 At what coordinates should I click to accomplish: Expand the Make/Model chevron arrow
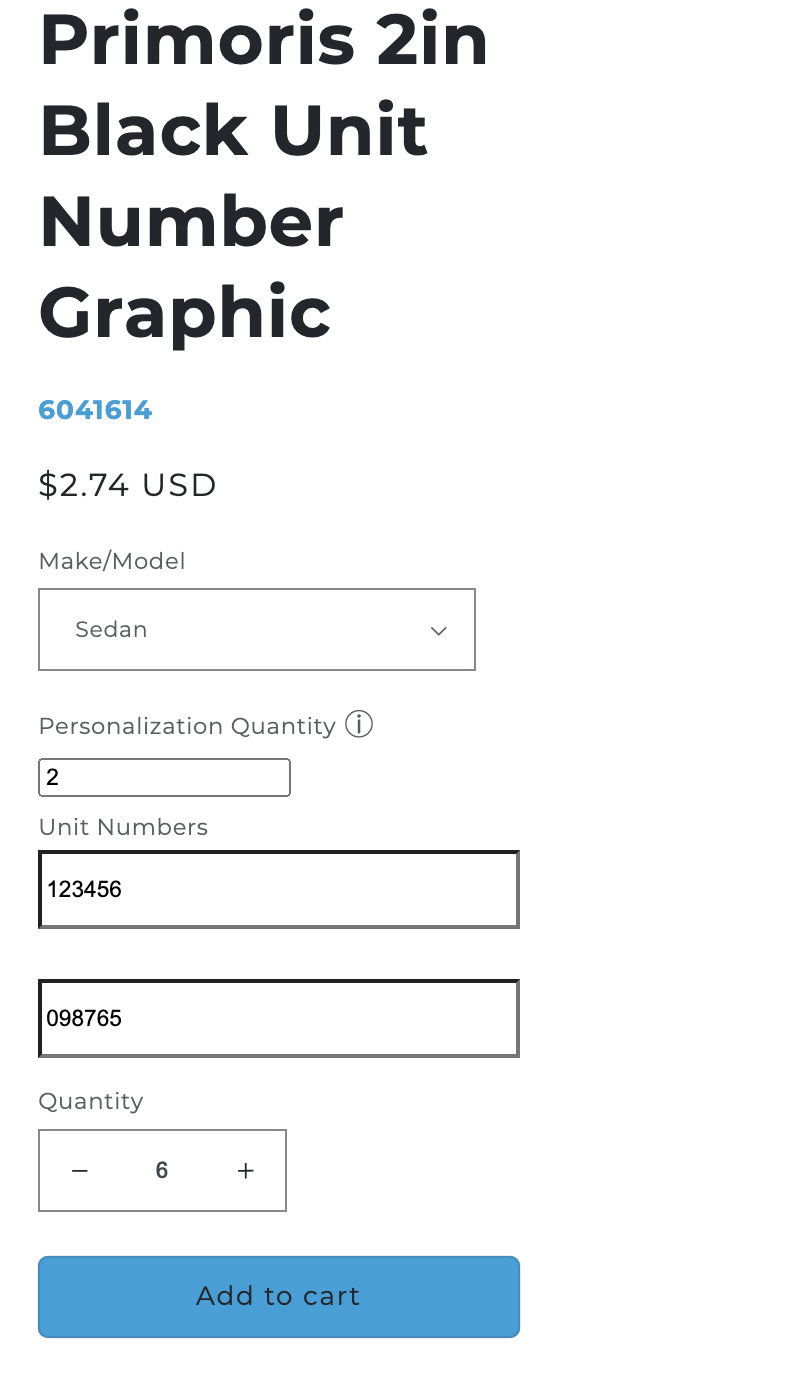[x=438, y=630]
